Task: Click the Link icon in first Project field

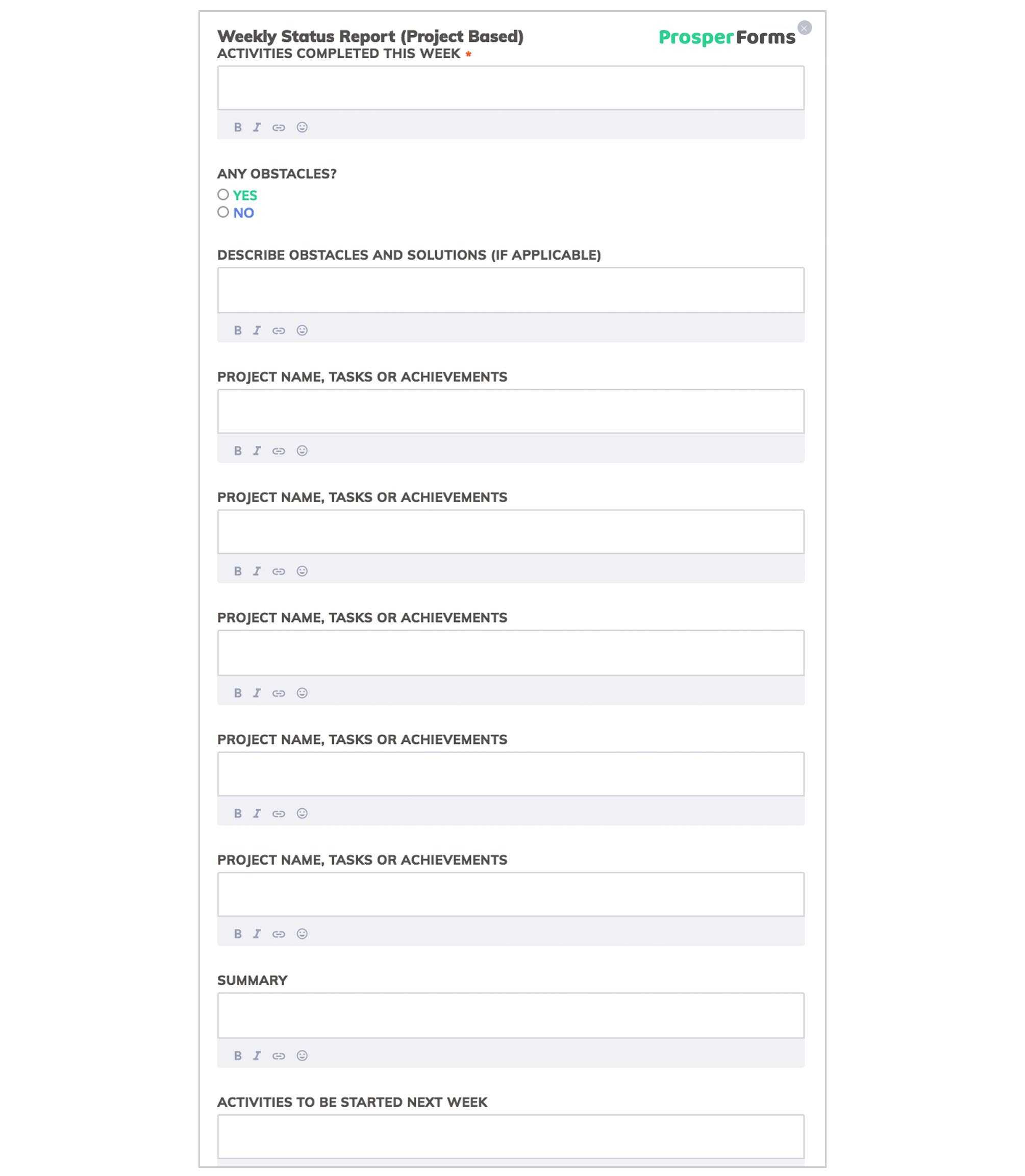Action: pos(278,450)
